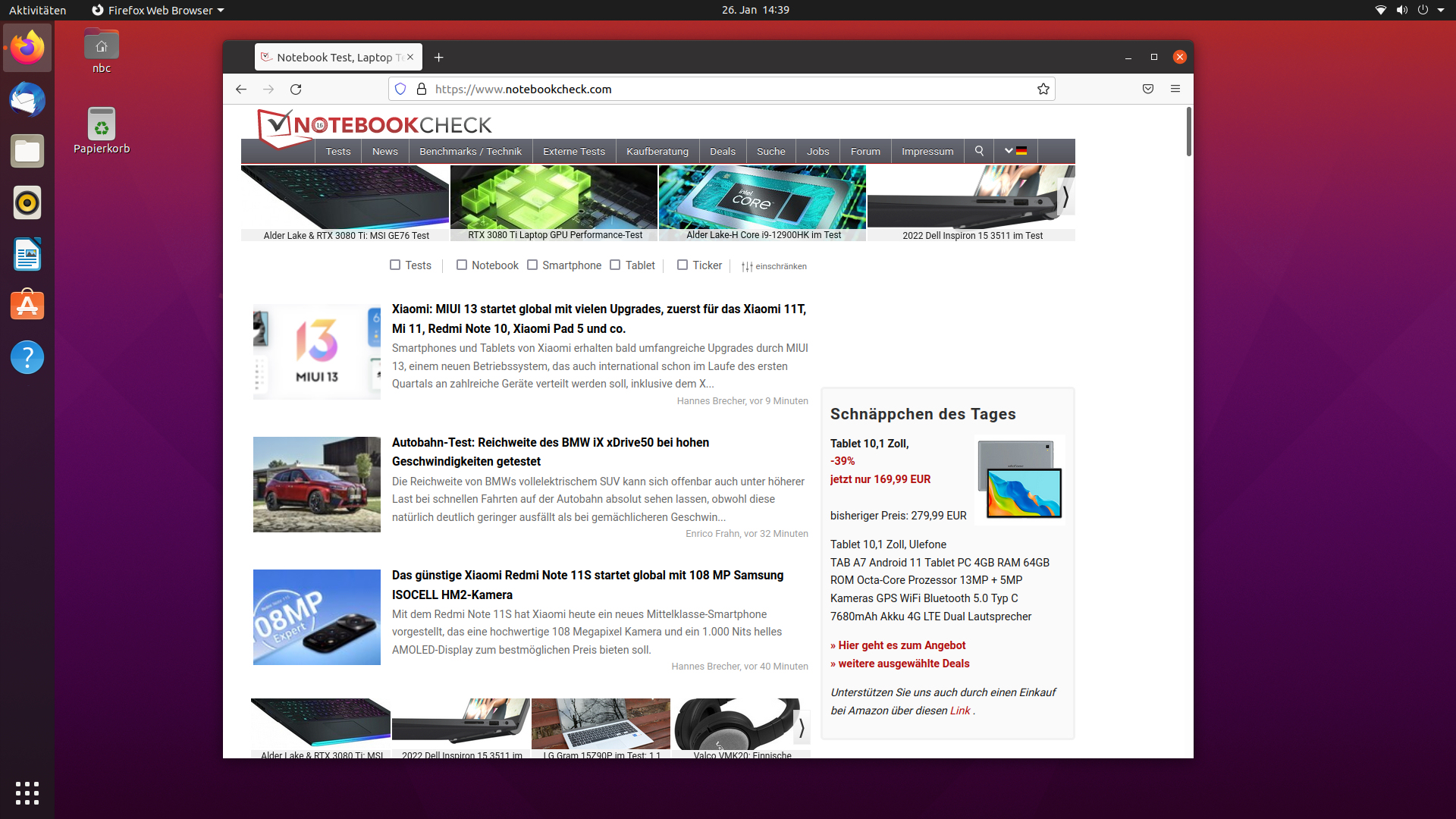Viewport: 1456px width, 819px height.
Task: Follow the 'Hier geht es zum Angebot' link
Action: 898,645
